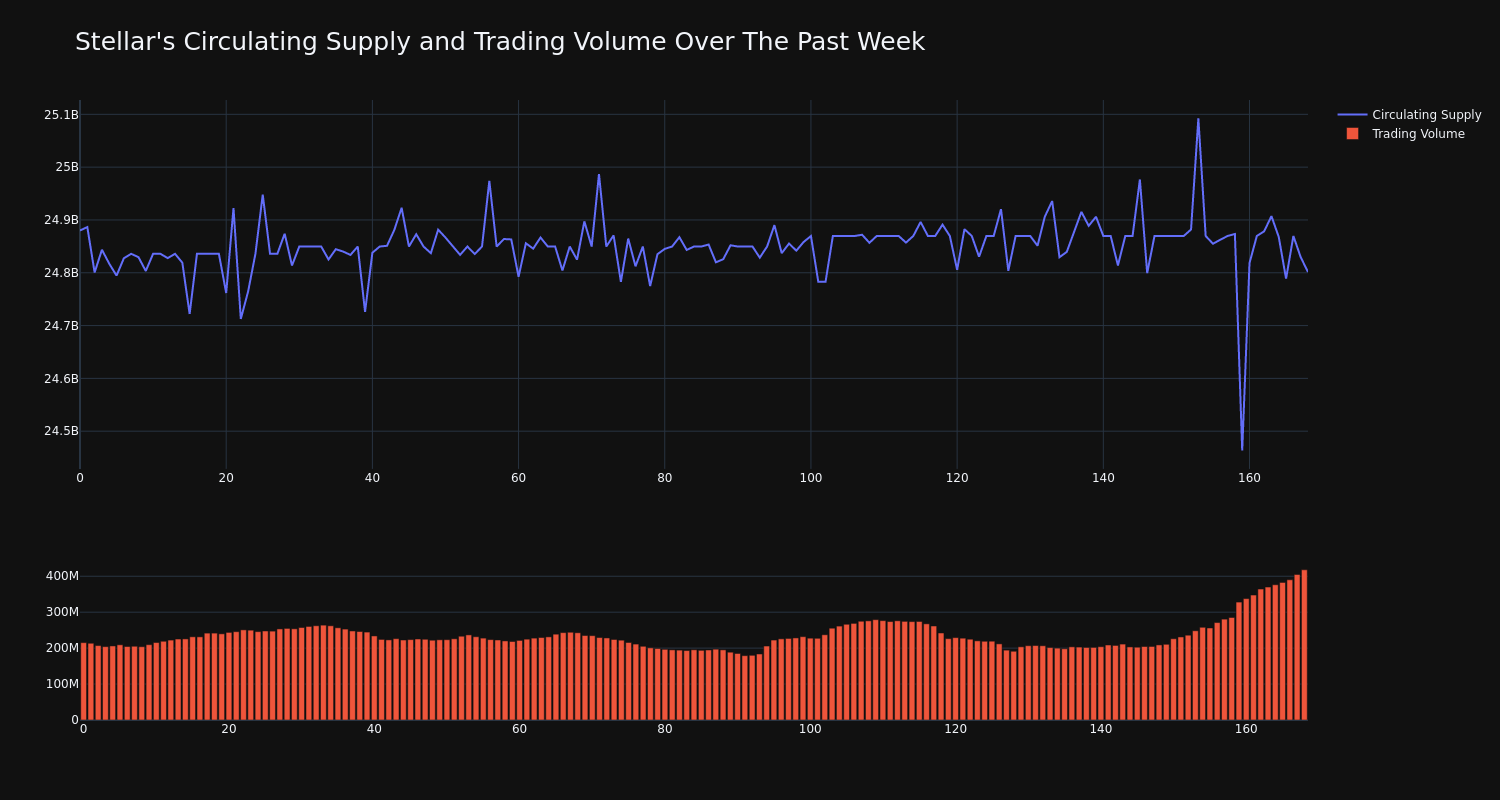Click the x-axis label 100 on supply chart
The image size is (1500, 800).
tap(811, 478)
